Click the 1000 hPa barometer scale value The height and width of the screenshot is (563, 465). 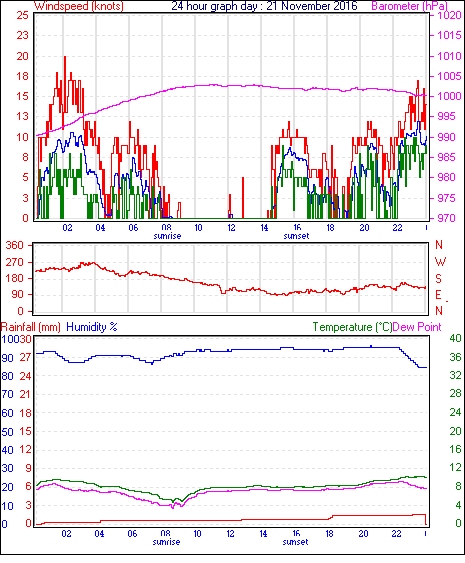tap(449, 96)
